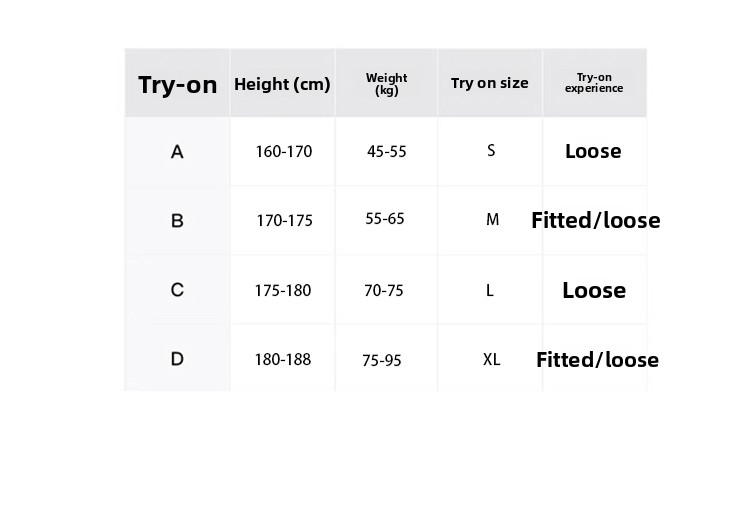Click size XL in the table

[x=492, y=359]
